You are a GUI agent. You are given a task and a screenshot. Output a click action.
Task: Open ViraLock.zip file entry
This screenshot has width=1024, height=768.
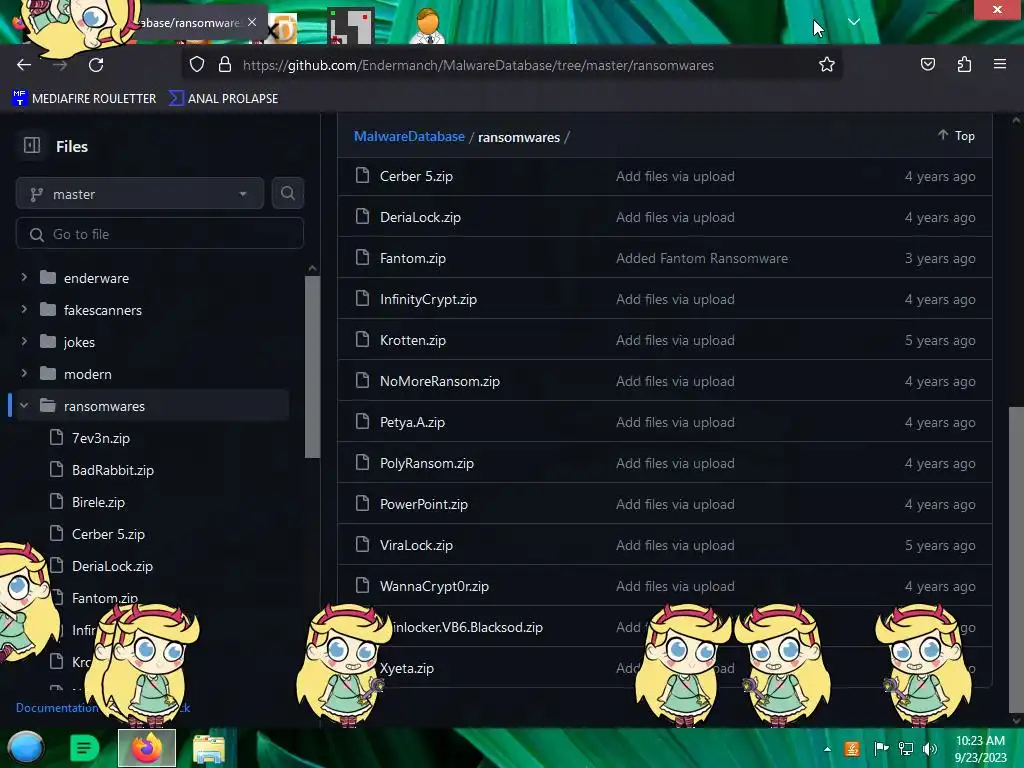click(x=416, y=545)
